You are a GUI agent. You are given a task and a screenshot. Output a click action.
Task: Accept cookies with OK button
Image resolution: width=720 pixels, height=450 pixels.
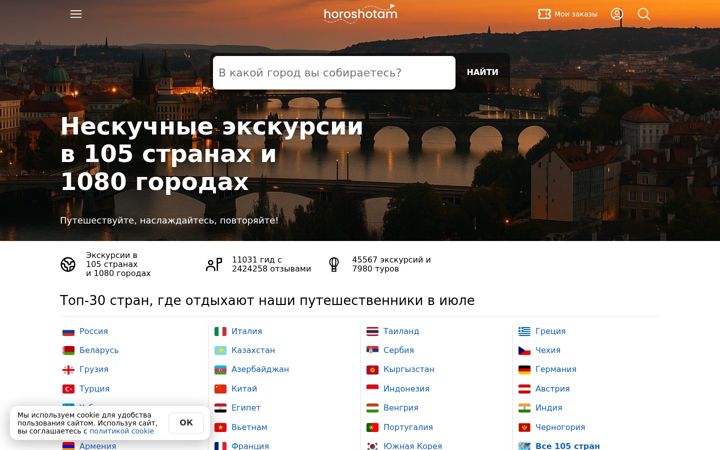pyautogui.click(x=186, y=422)
